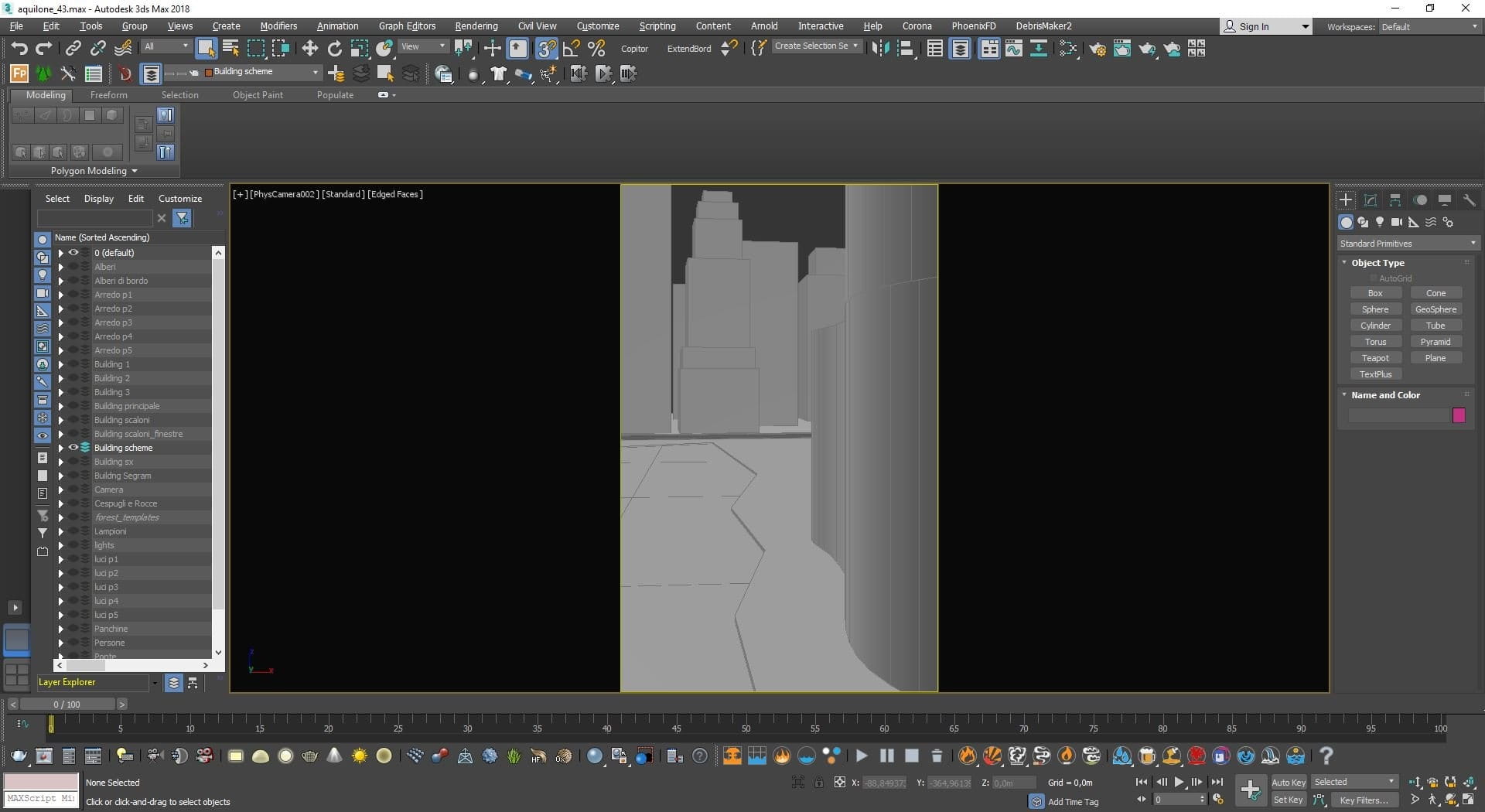Click the Teapot primitive button
Viewport: 1485px width, 812px height.
coord(1375,358)
